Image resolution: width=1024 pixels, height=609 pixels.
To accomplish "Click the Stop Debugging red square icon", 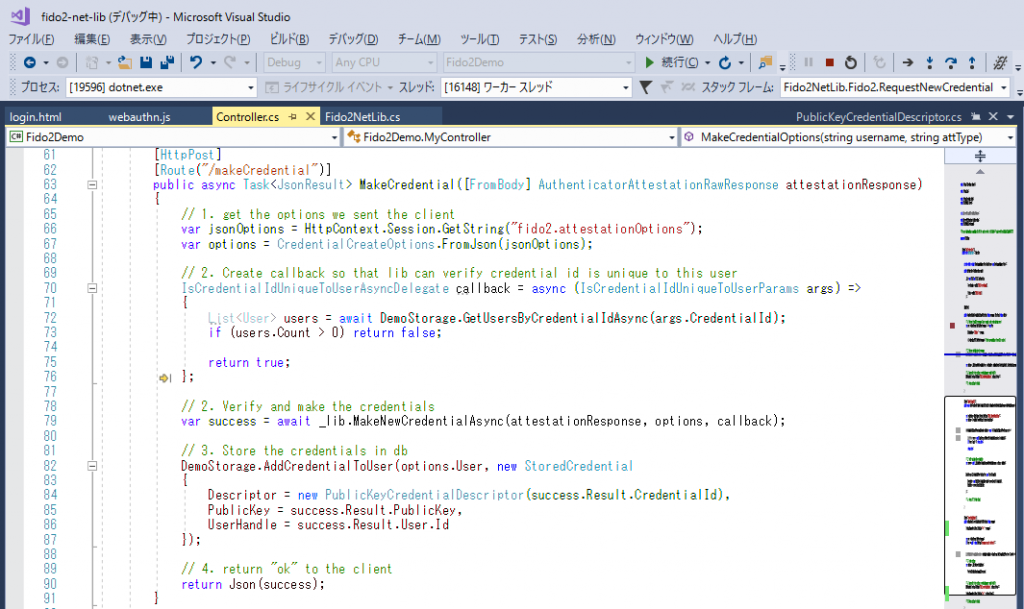I will 829,63.
